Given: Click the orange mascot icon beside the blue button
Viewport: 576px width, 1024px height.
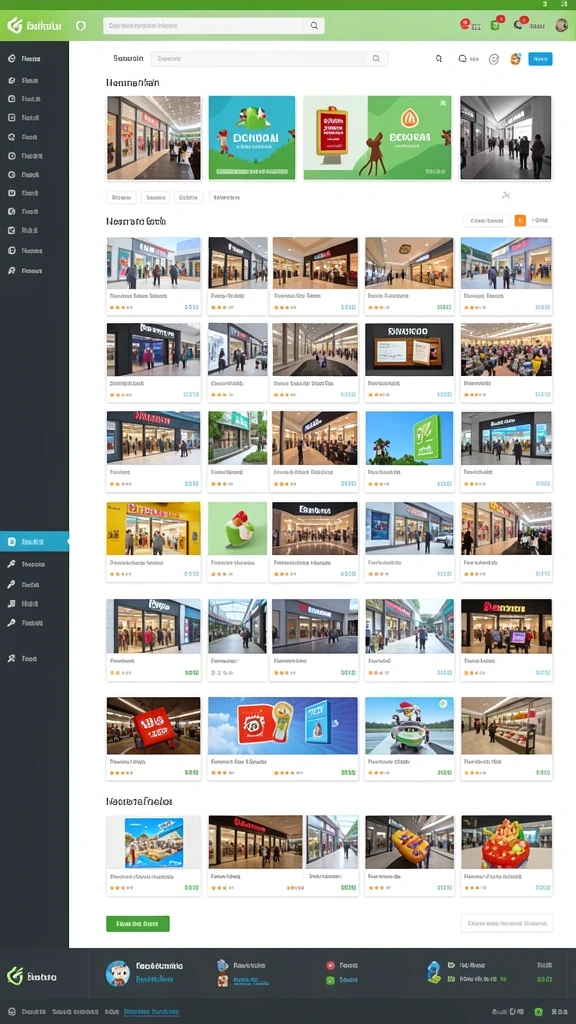Looking at the screenshot, I should [515, 59].
